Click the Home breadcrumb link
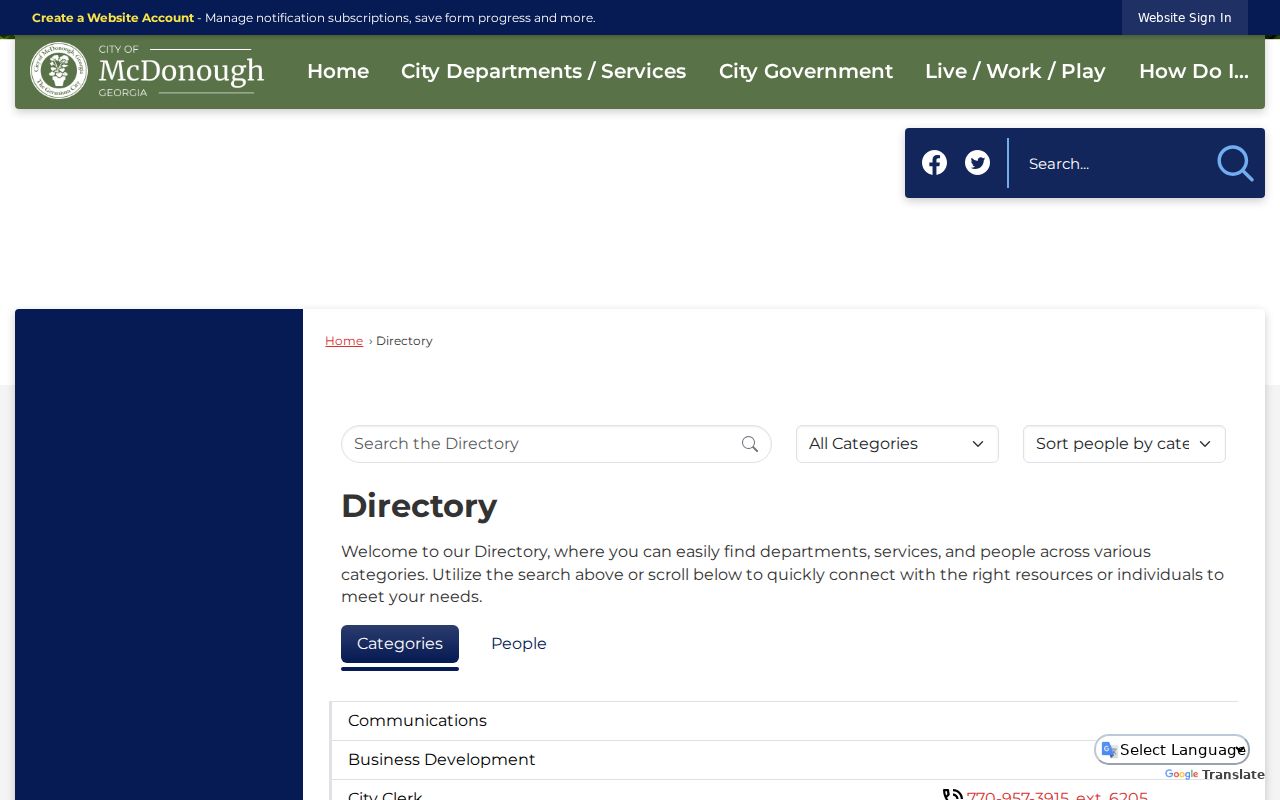Image resolution: width=1280 pixels, height=800 pixels. pyautogui.click(x=344, y=341)
